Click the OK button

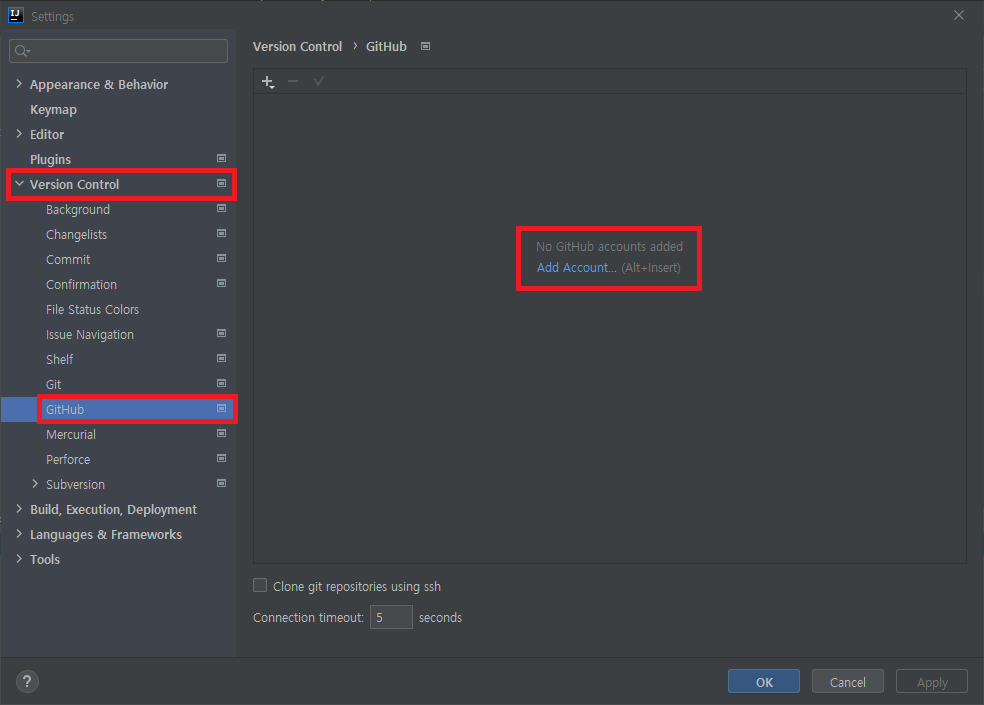point(764,681)
